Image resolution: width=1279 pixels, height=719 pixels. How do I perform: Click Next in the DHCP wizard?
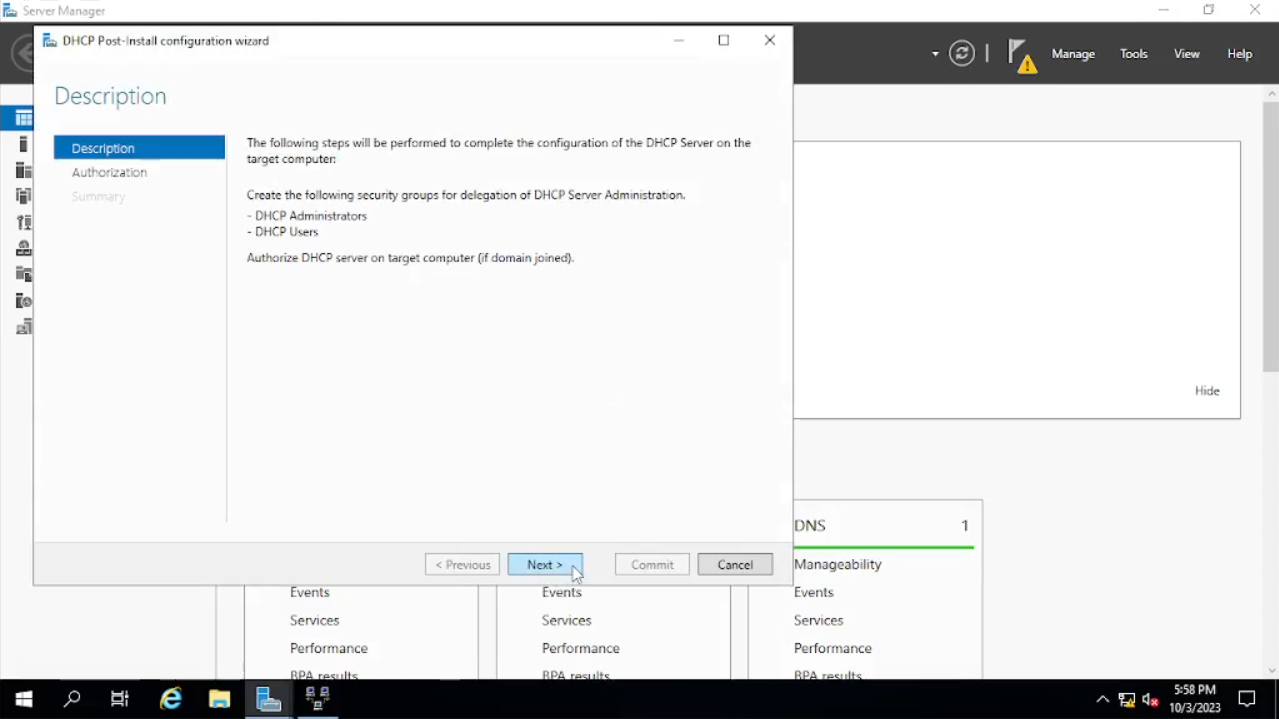[545, 565]
